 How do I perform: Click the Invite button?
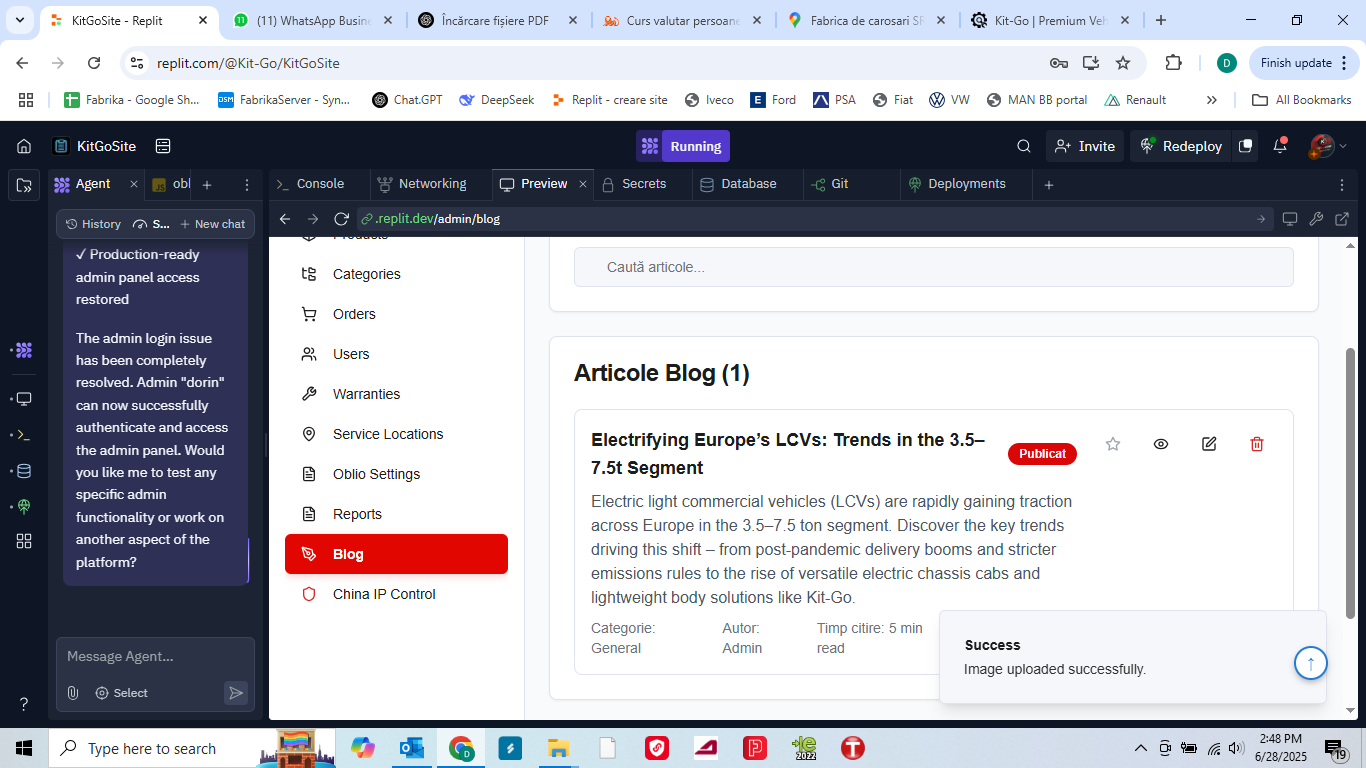coord(1085,146)
